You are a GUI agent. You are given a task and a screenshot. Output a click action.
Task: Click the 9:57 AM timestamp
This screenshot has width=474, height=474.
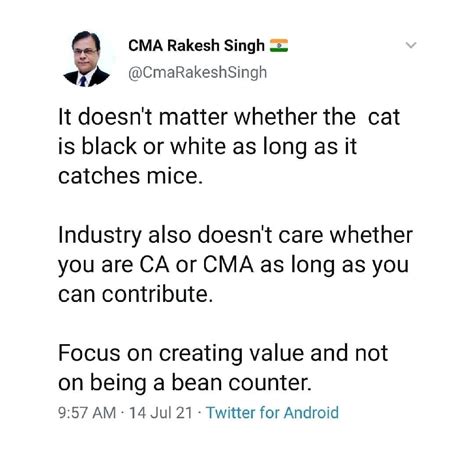coord(87,413)
